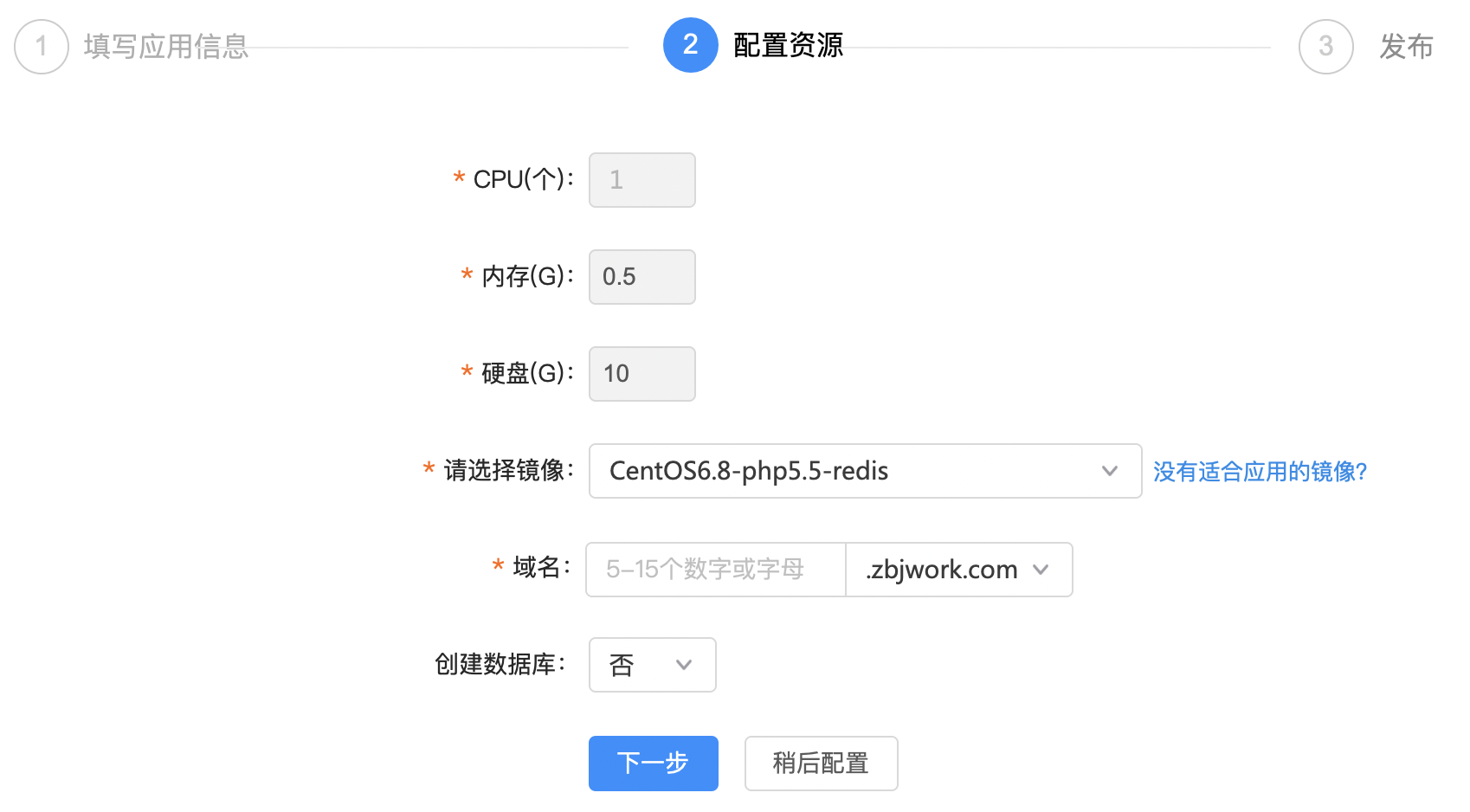Click the step 3 circle icon
The image size is (1470, 812).
coord(1326,46)
